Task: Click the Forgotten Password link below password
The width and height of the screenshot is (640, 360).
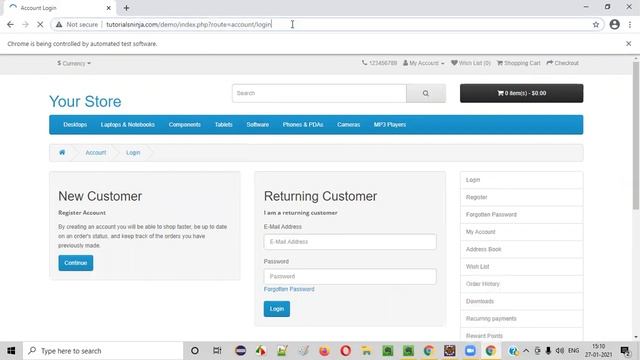Action: click(289, 289)
